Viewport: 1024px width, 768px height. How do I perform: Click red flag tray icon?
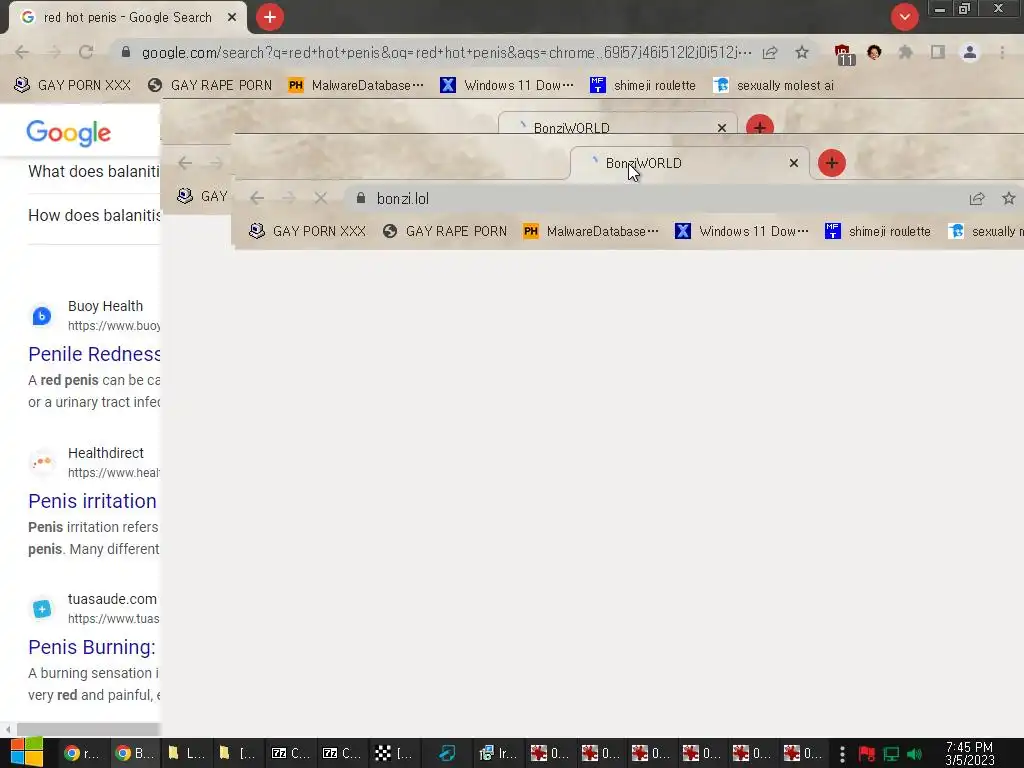click(x=867, y=754)
